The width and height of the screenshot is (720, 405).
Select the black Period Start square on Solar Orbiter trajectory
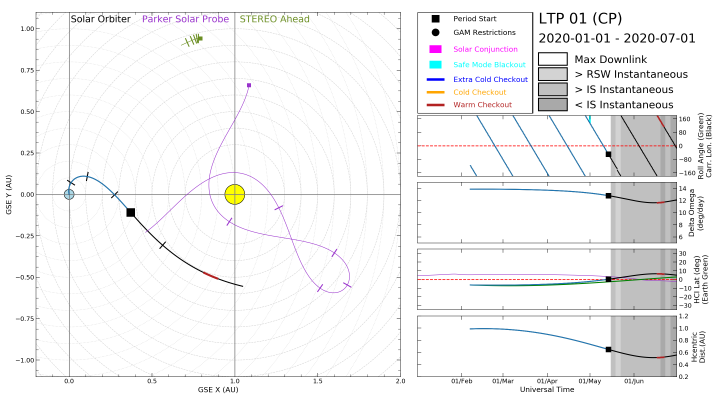[x=131, y=212]
